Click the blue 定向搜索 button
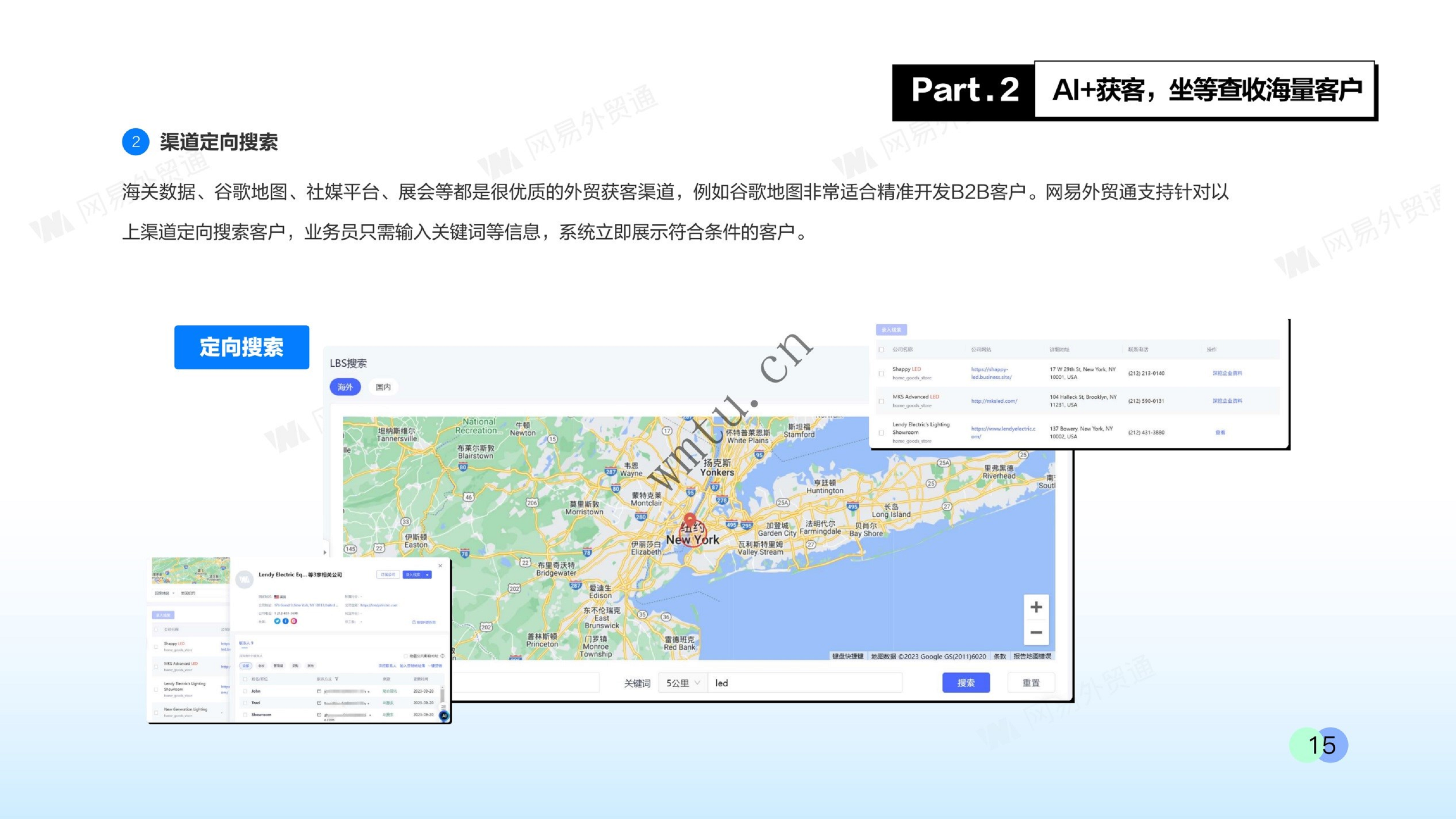1456x819 pixels. point(241,347)
